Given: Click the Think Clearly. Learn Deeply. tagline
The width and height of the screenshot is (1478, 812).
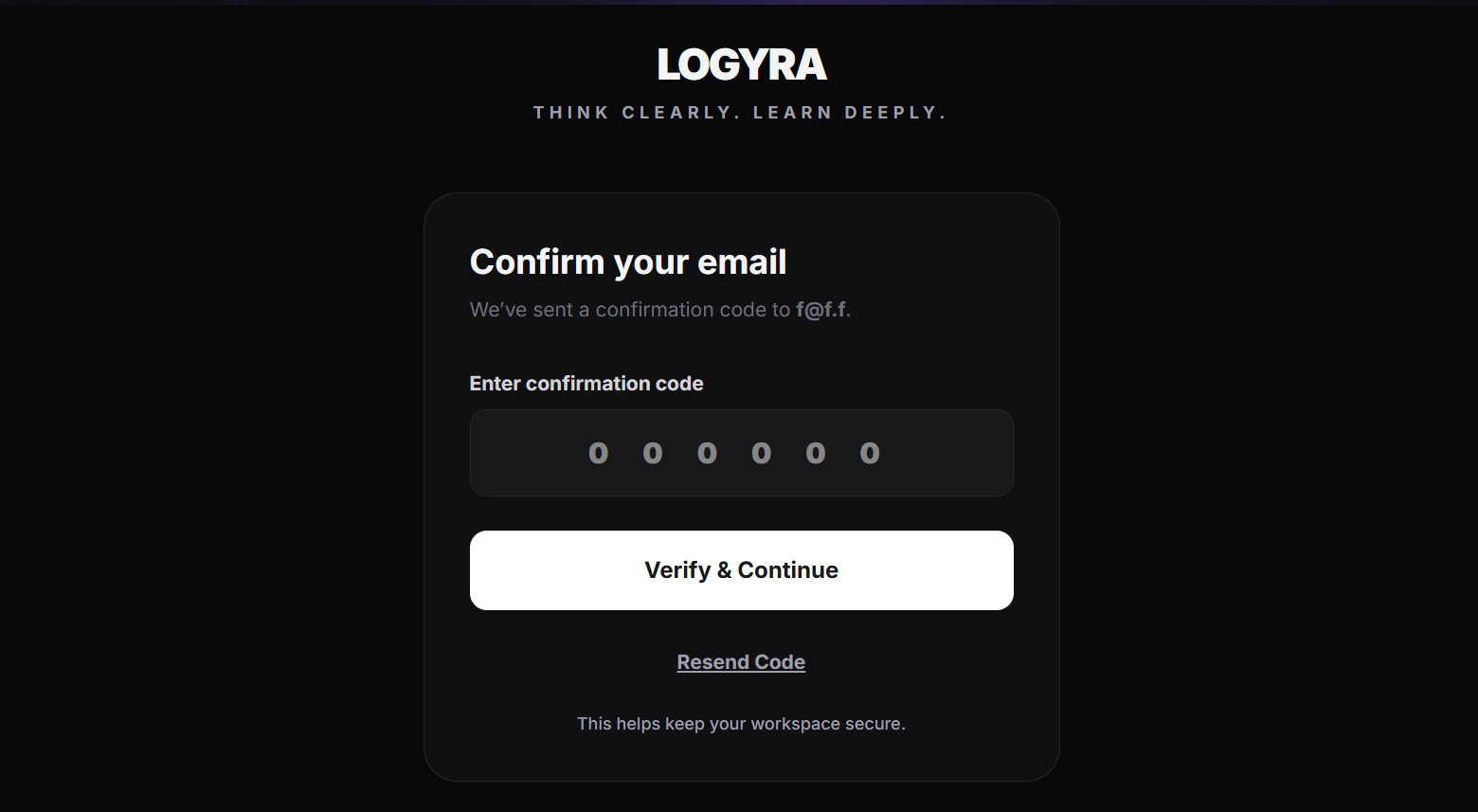Looking at the screenshot, I should tap(740, 113).
